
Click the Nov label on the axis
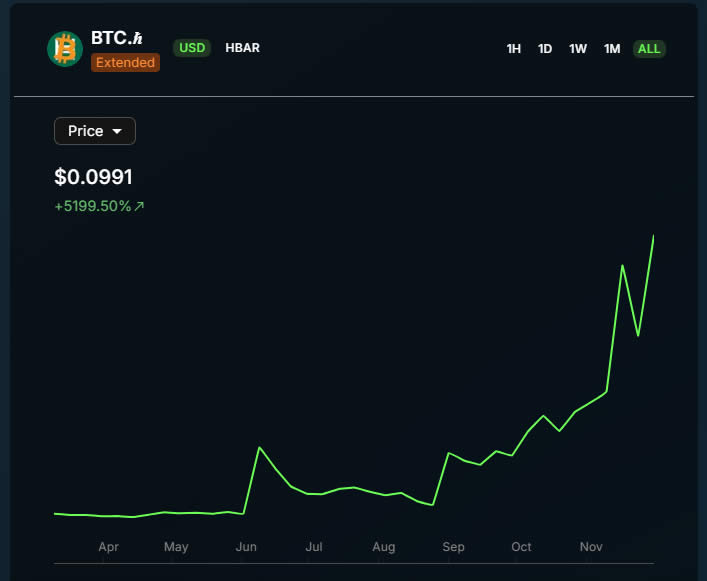click(x=591, y=547)
